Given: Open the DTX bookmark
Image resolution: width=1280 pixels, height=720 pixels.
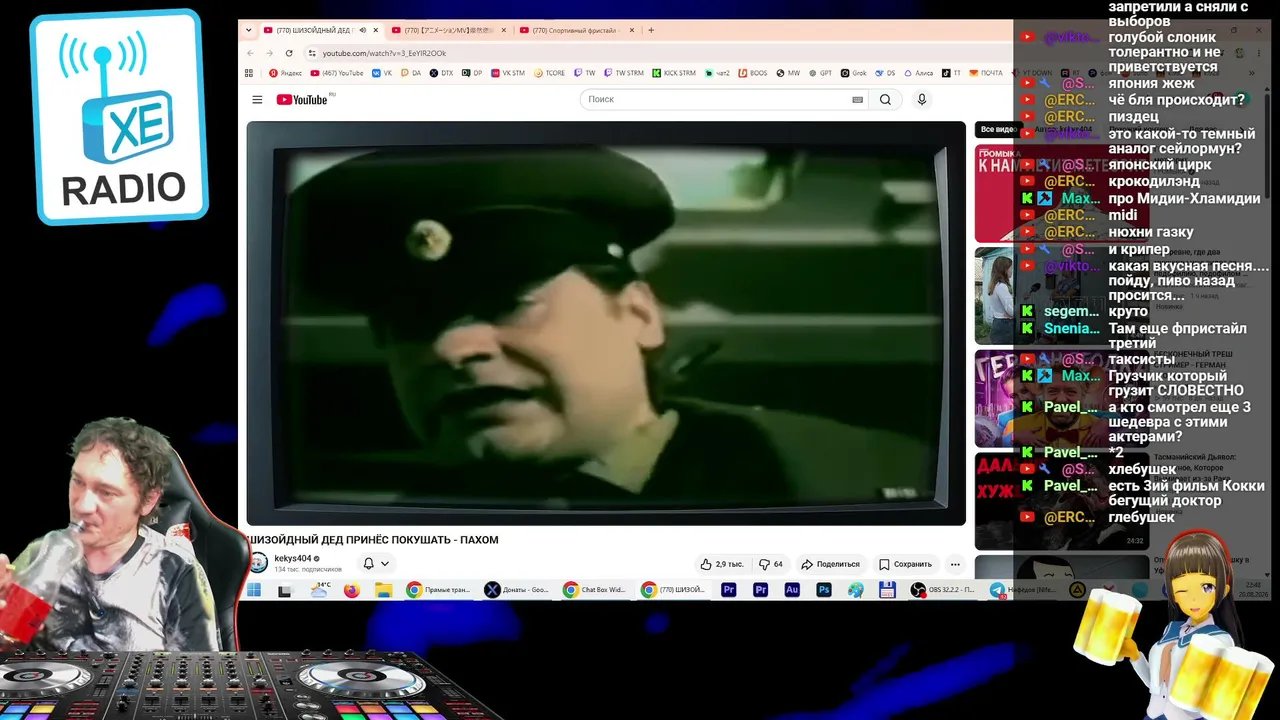Looking at the screenshot, I should [x=441, y=73].
